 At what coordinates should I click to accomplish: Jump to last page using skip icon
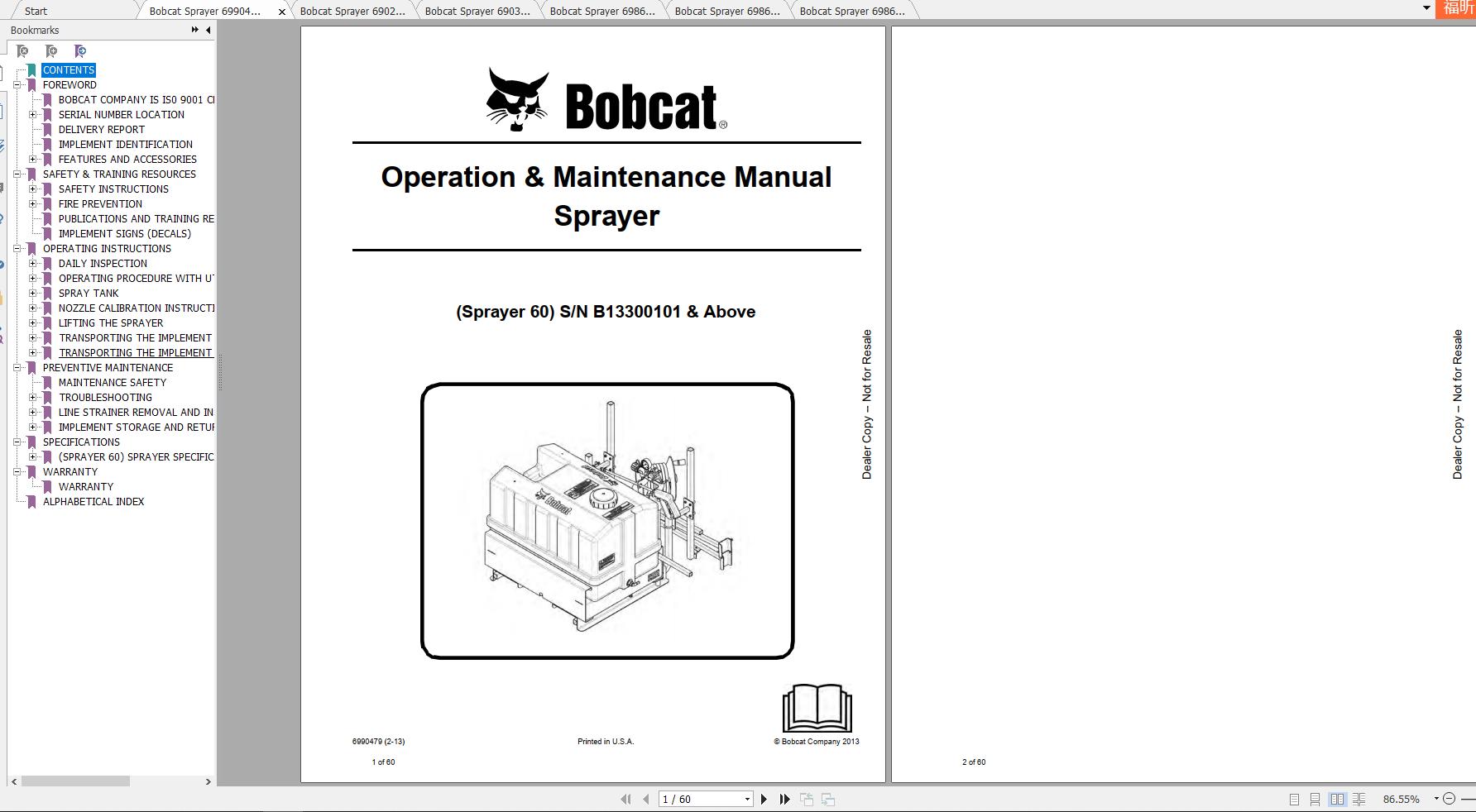tap(784, 799)
